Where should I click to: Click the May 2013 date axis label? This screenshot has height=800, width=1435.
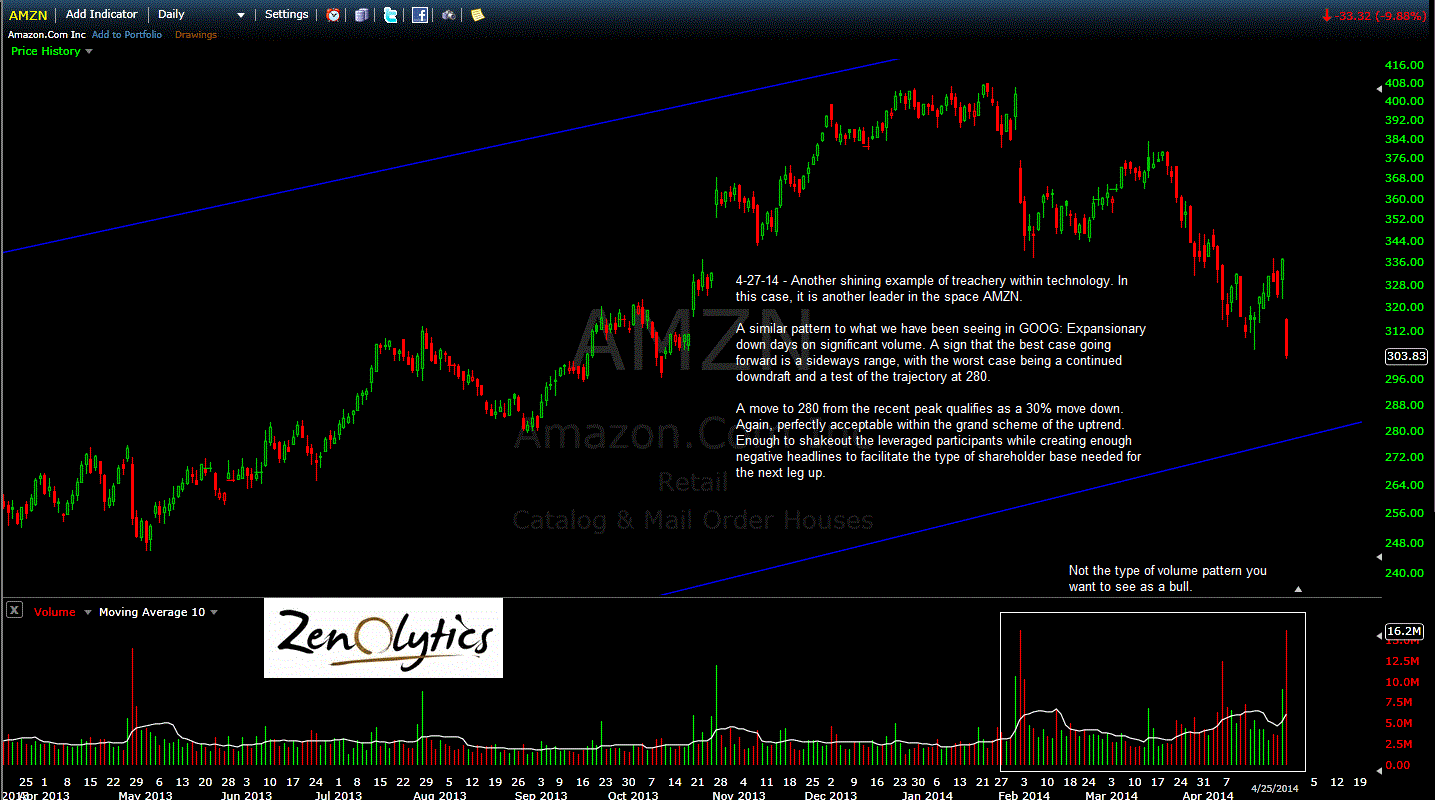pyautogui.click(x=148, y=796)
